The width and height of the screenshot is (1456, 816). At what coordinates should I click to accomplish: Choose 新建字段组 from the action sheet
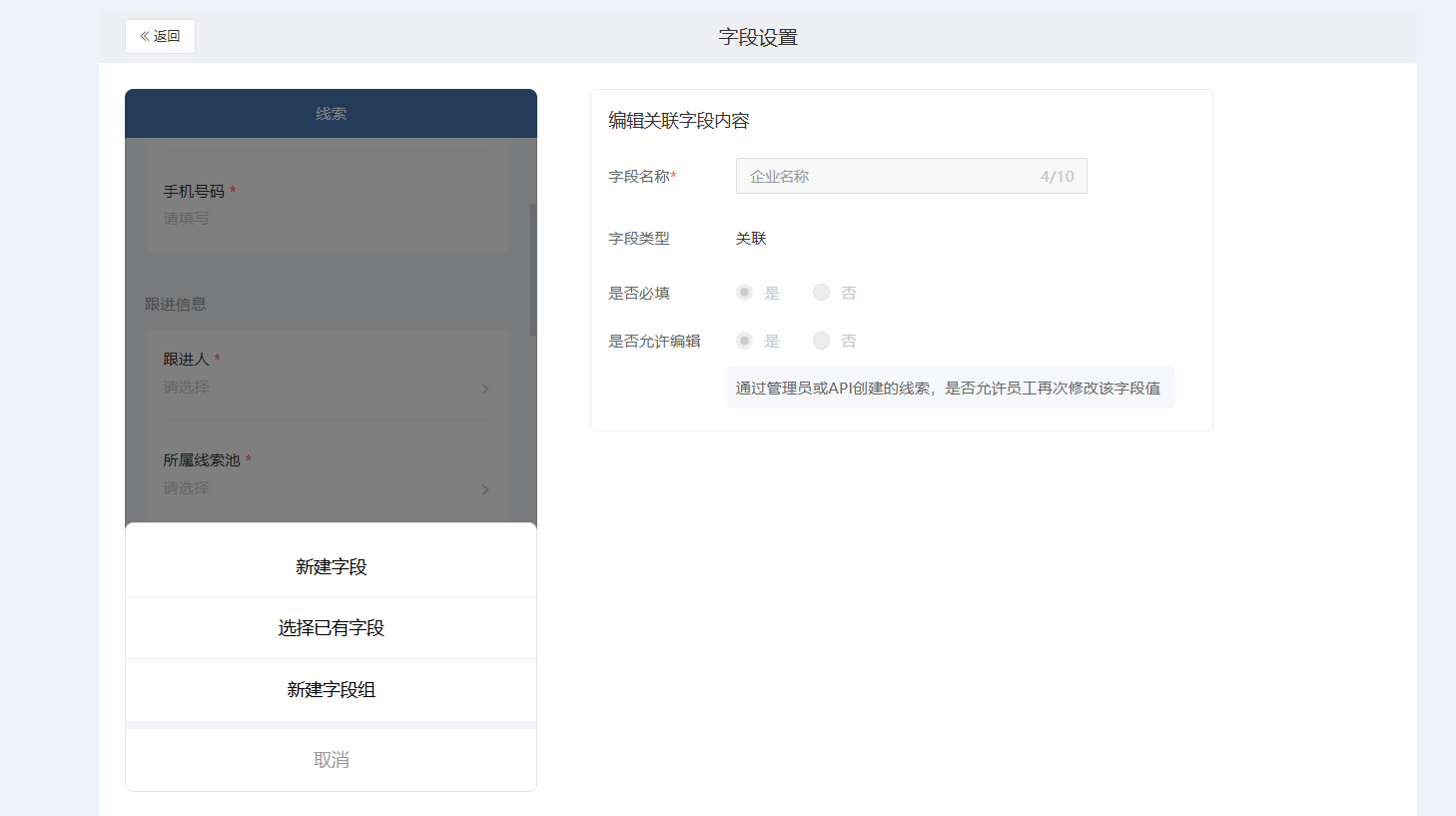[331, 690]
